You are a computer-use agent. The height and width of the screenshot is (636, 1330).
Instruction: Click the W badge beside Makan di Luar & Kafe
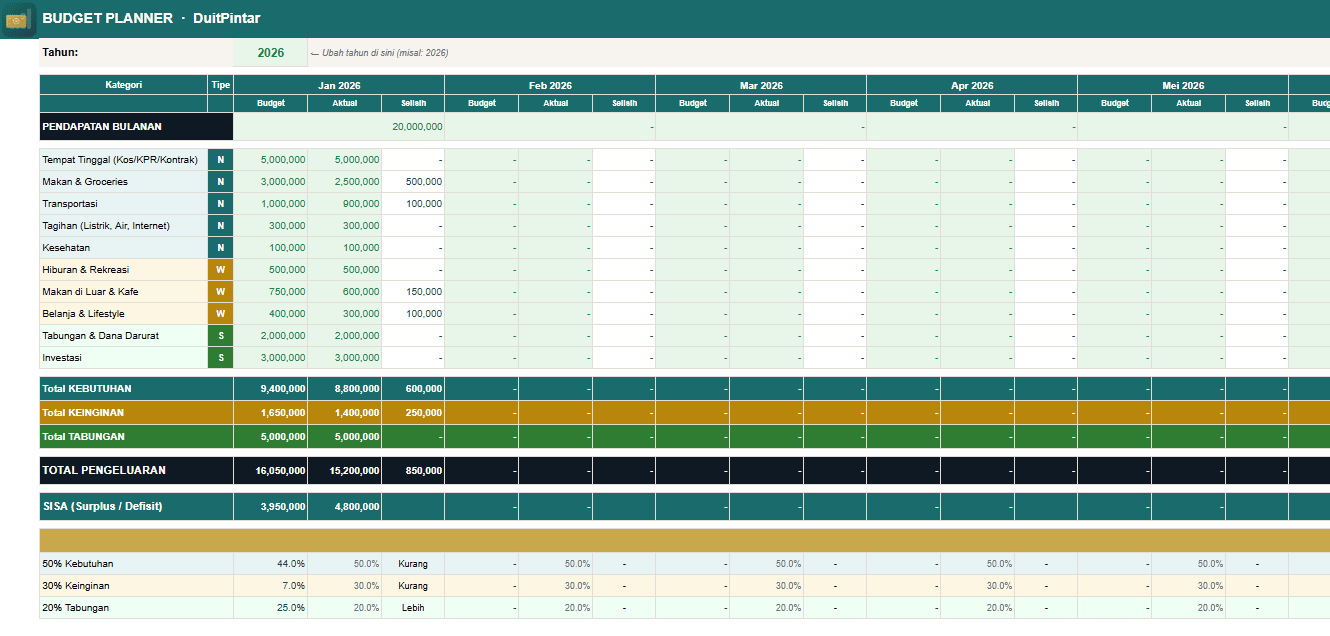tap(219, 291)
